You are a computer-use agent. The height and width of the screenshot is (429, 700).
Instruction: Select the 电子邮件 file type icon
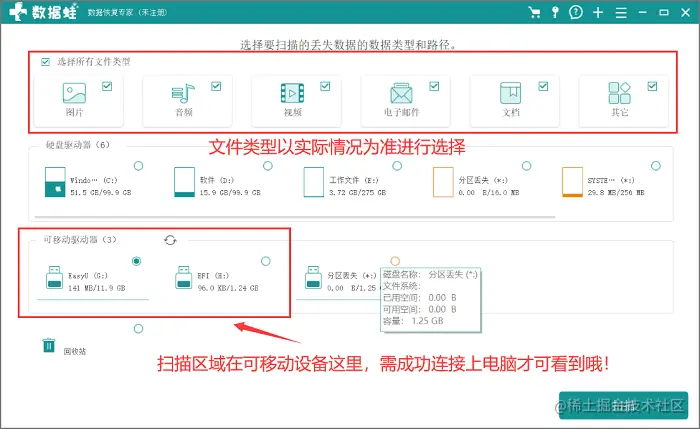401,93
